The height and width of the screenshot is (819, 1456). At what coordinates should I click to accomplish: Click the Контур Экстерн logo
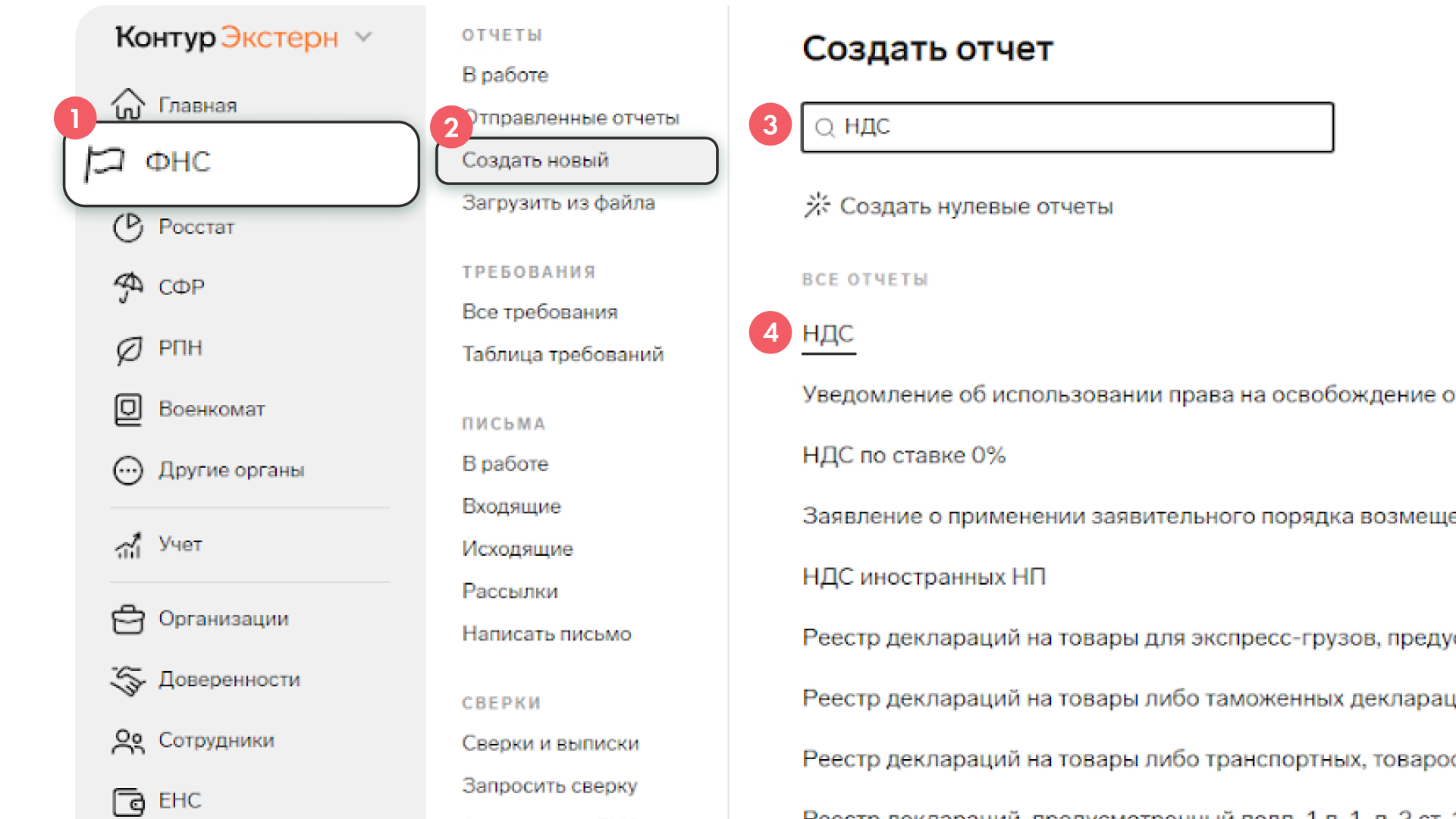pyautogui.click(x=227, y=36)
